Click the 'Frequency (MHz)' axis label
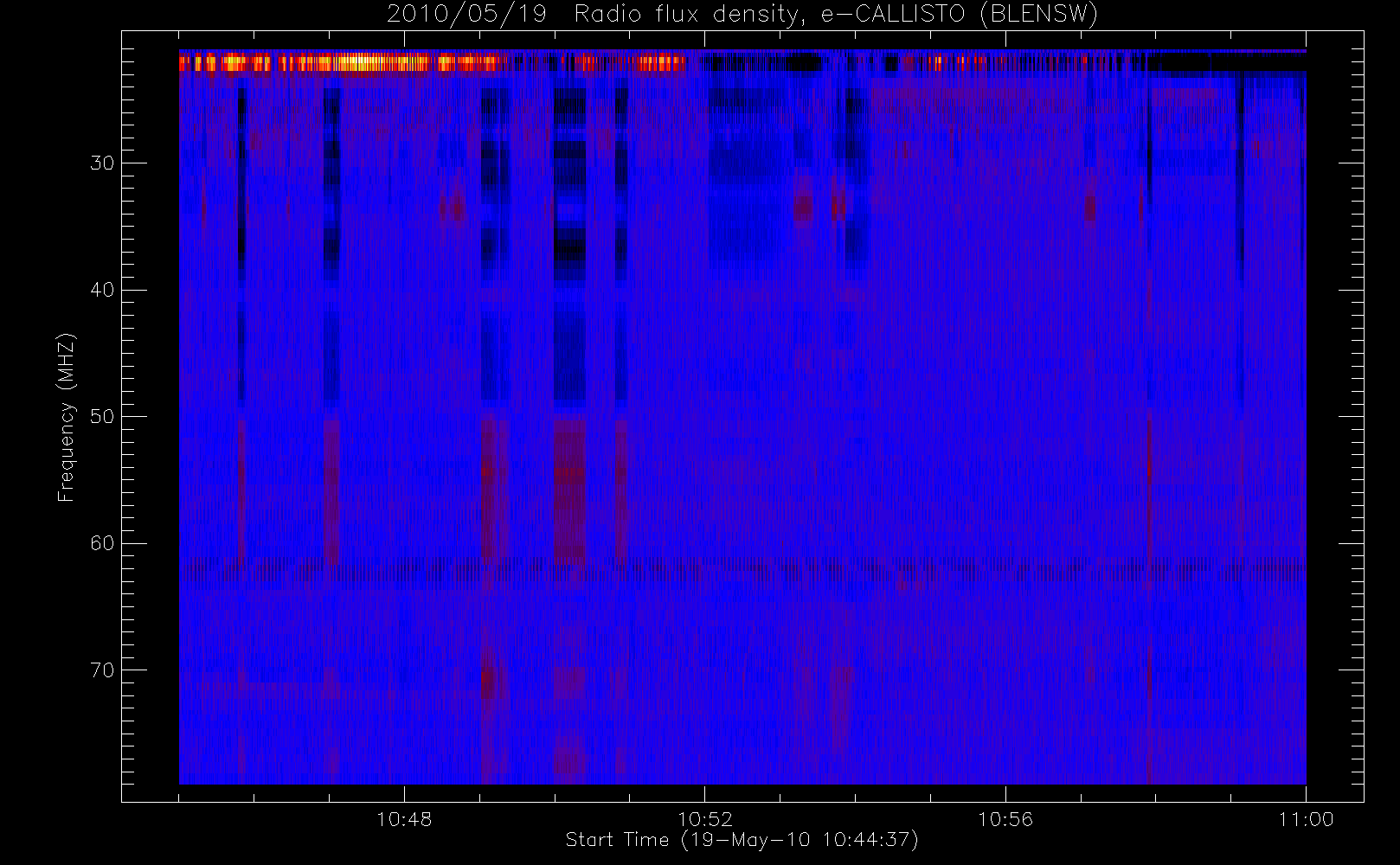1400x865 pixels. coord(67,417)
